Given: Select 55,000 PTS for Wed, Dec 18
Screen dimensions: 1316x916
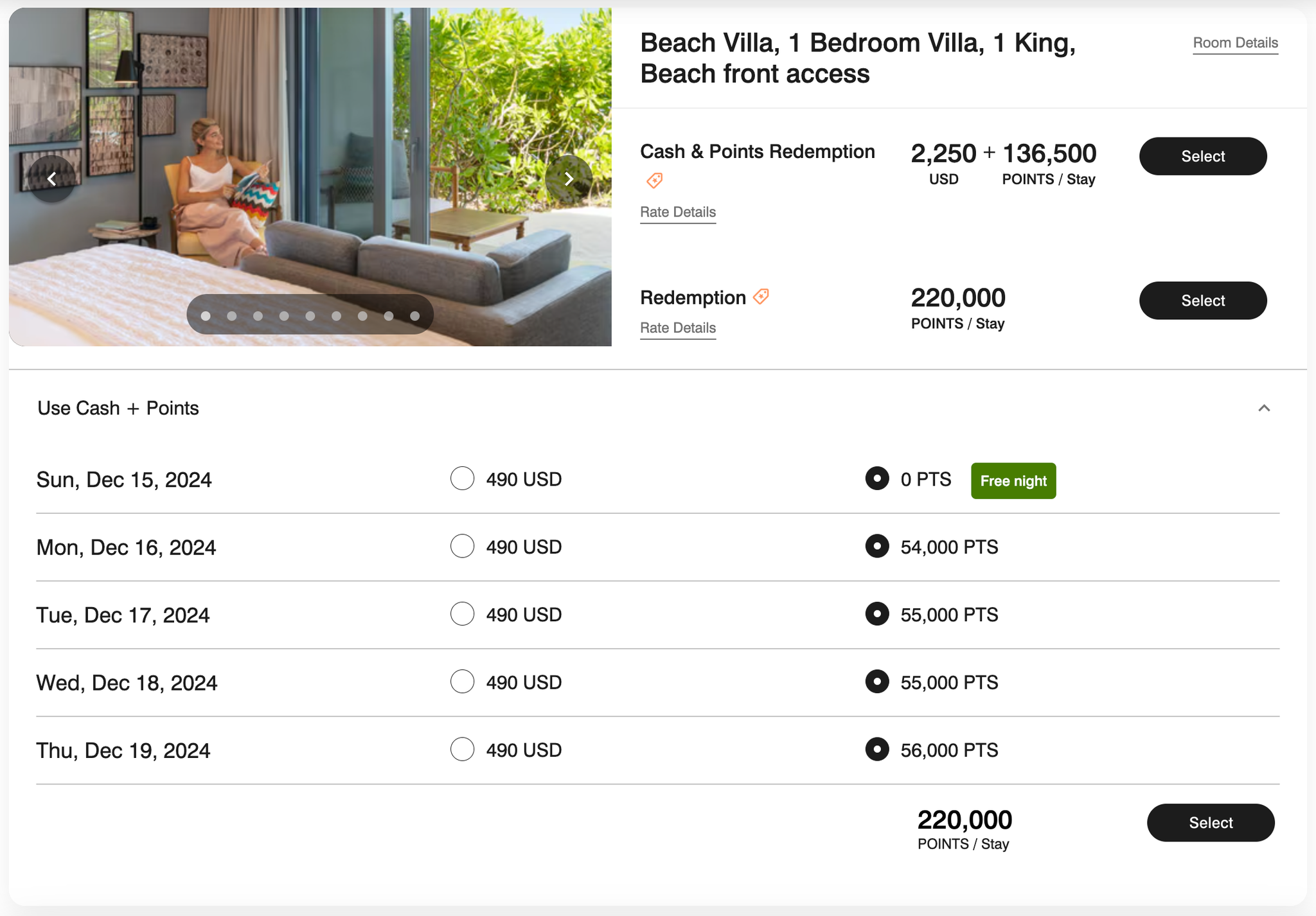Looking at the screenshot, I should tap(877, 682).
